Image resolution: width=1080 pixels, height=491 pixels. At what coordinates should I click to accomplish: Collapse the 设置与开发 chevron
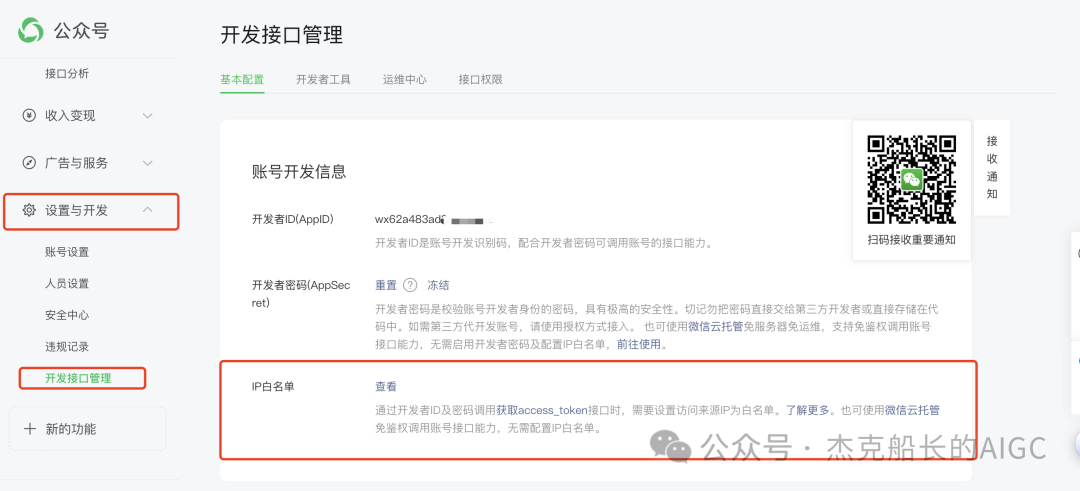pos(147,210)
